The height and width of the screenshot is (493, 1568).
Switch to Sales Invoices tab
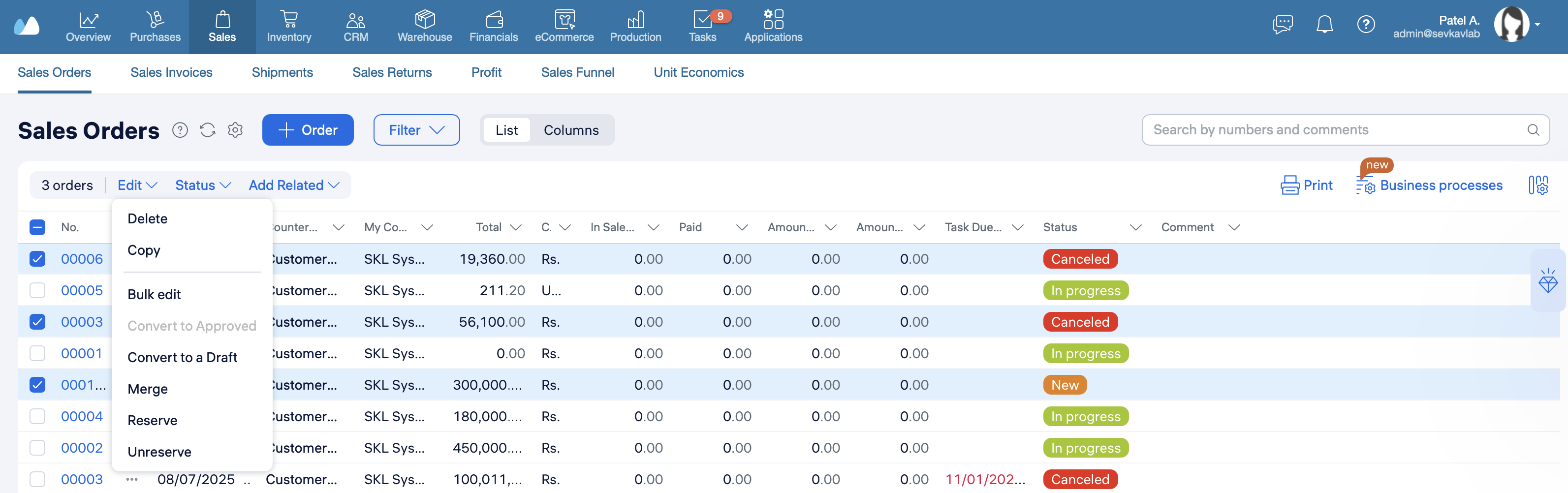tap(171, 72)
